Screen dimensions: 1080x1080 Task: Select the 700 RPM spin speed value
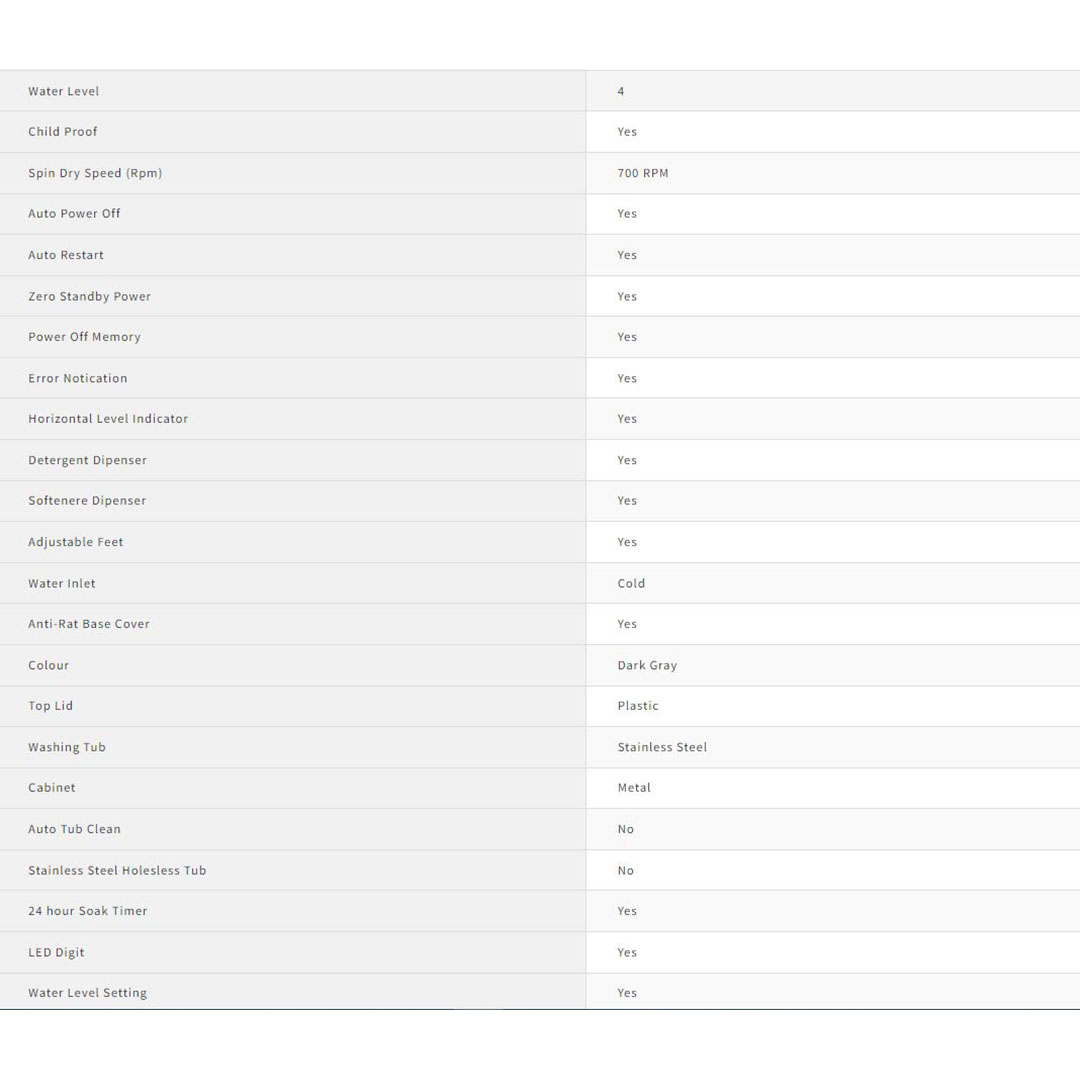click(x=643, y=173)
